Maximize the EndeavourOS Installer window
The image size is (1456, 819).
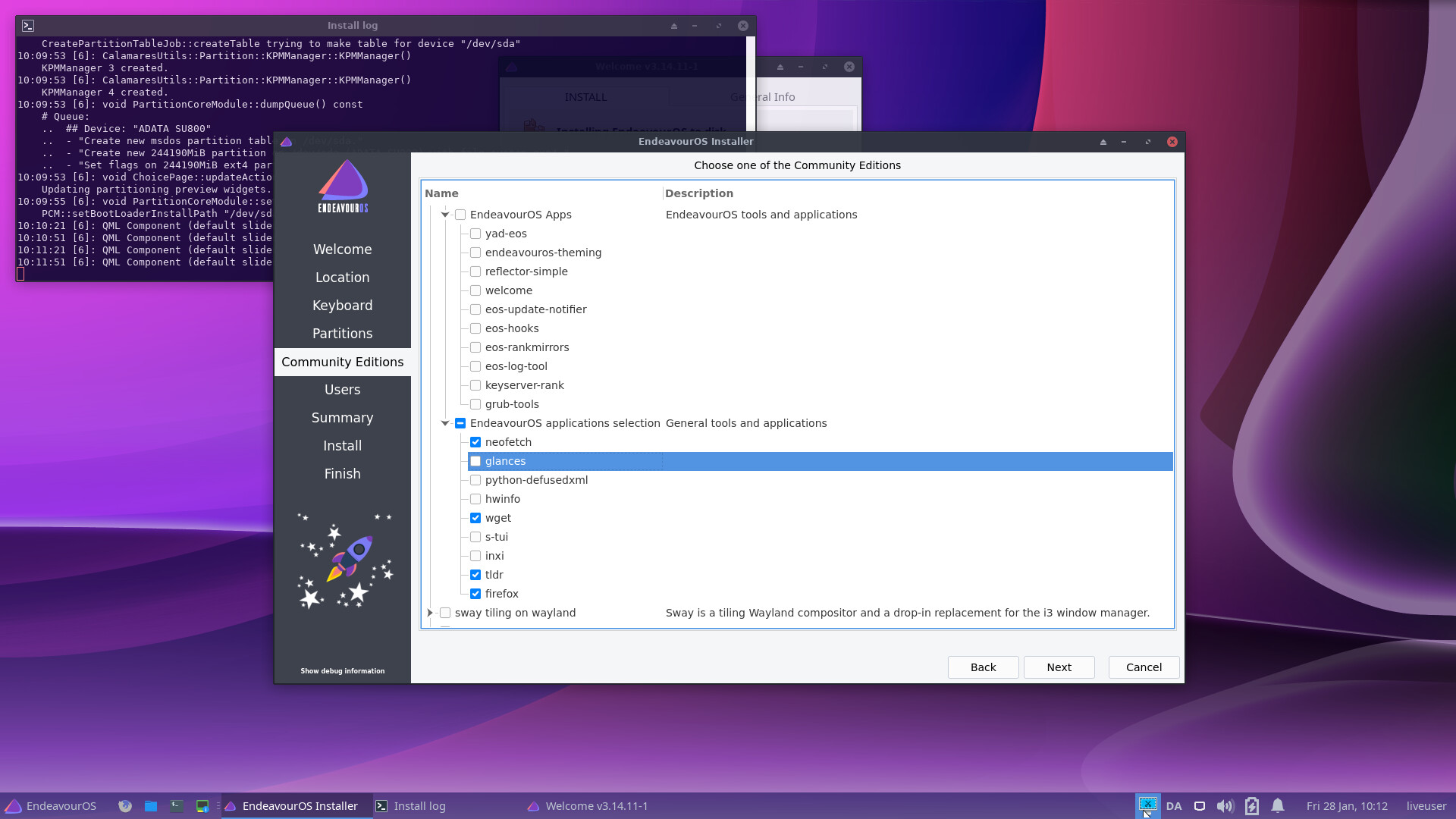[x=1148, y=142]
